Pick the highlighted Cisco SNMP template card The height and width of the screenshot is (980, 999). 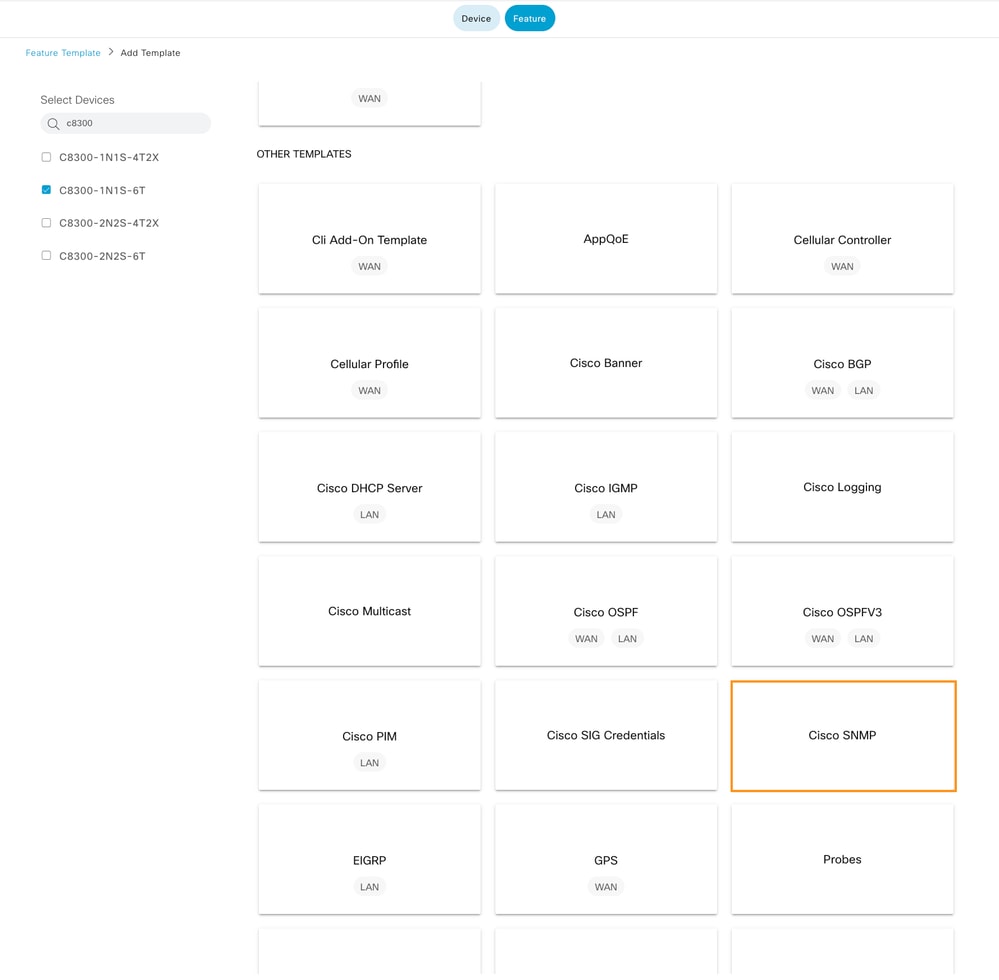tap(844, 736)
